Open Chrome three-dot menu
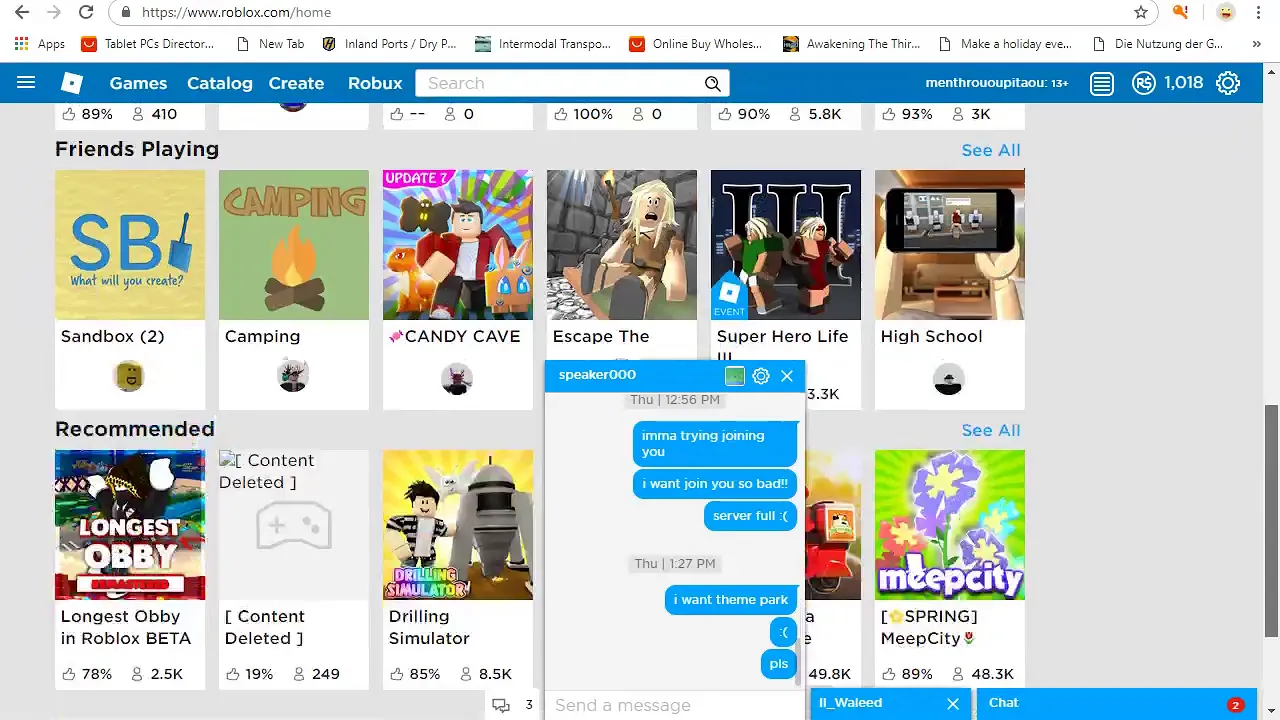The height and width of the screenshot is (720, 1280). click(x=1258, y=12)
